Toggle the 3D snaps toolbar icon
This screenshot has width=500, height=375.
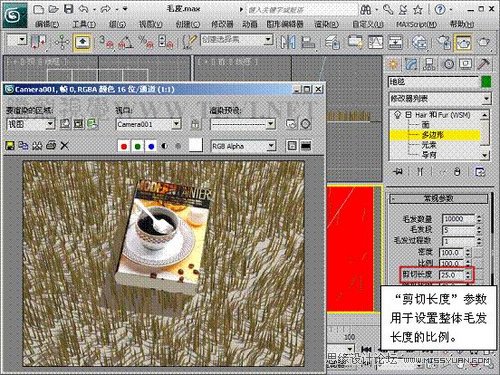(106, 42)
